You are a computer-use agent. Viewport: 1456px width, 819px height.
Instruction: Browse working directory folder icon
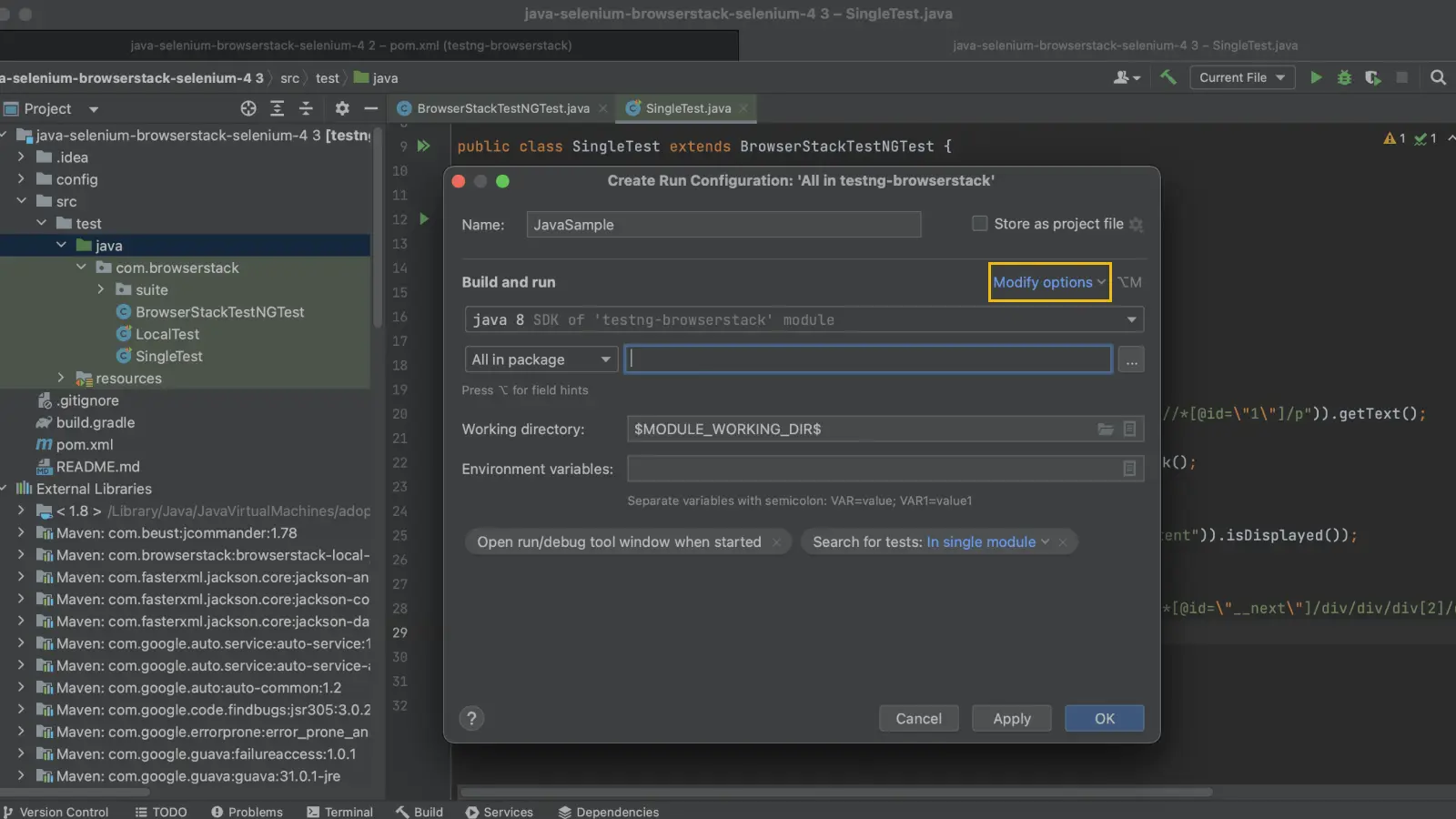1105,430
